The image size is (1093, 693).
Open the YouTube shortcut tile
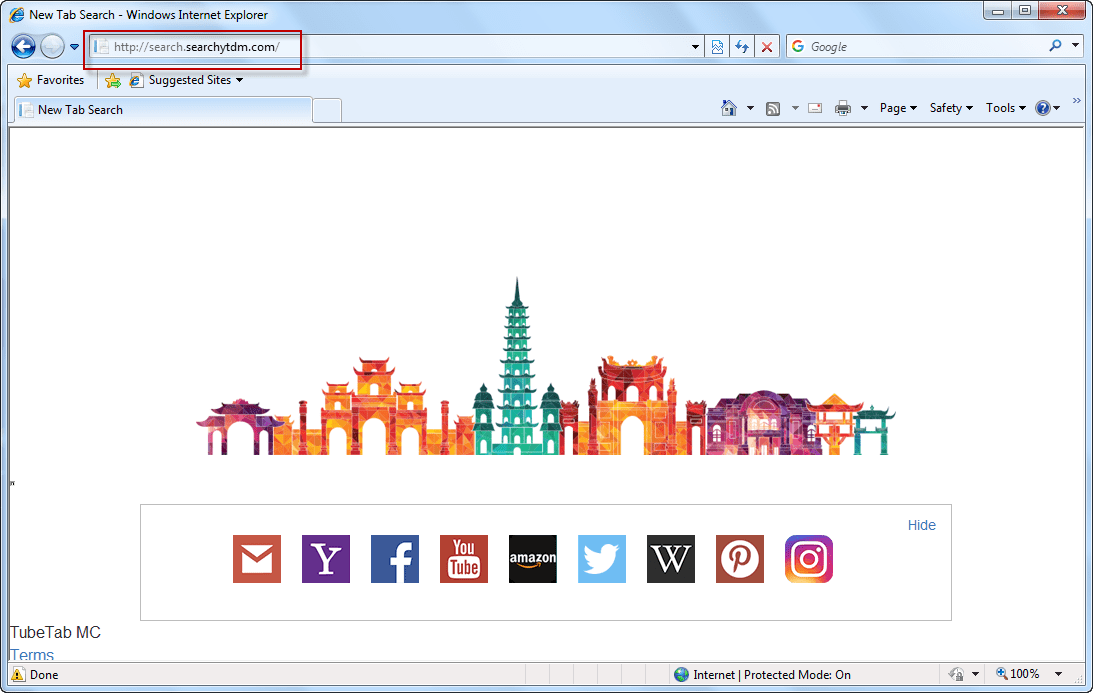[x=464, y=559]
